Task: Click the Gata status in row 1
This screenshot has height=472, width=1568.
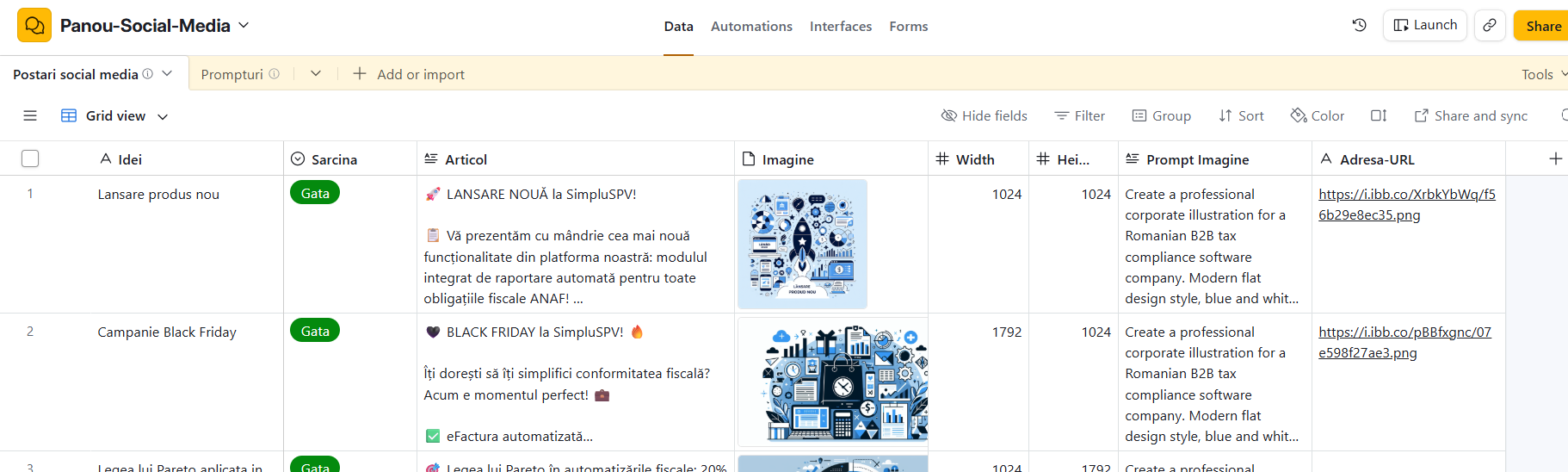Action: click(315, 193)
